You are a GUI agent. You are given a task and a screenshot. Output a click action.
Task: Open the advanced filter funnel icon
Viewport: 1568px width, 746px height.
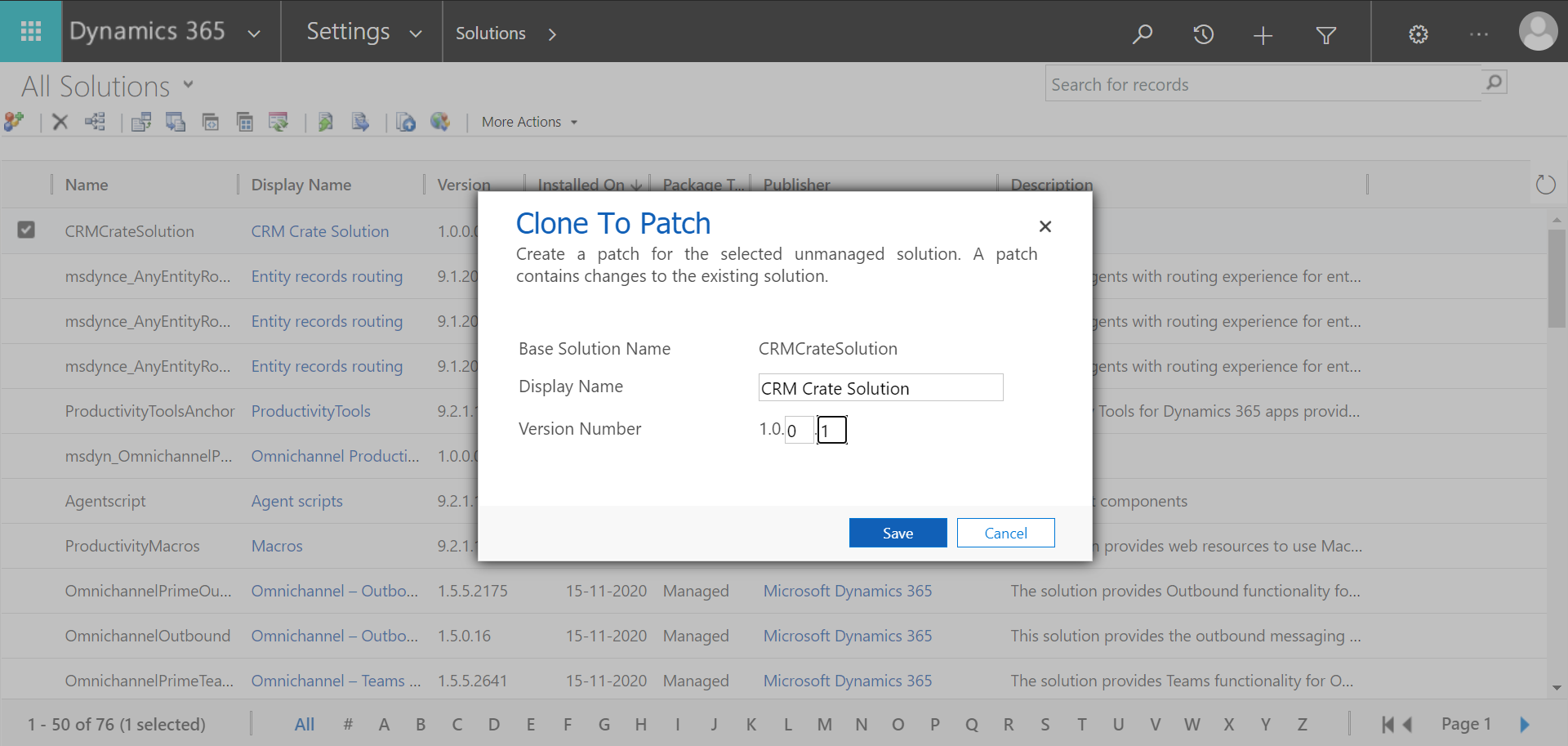1325,35
